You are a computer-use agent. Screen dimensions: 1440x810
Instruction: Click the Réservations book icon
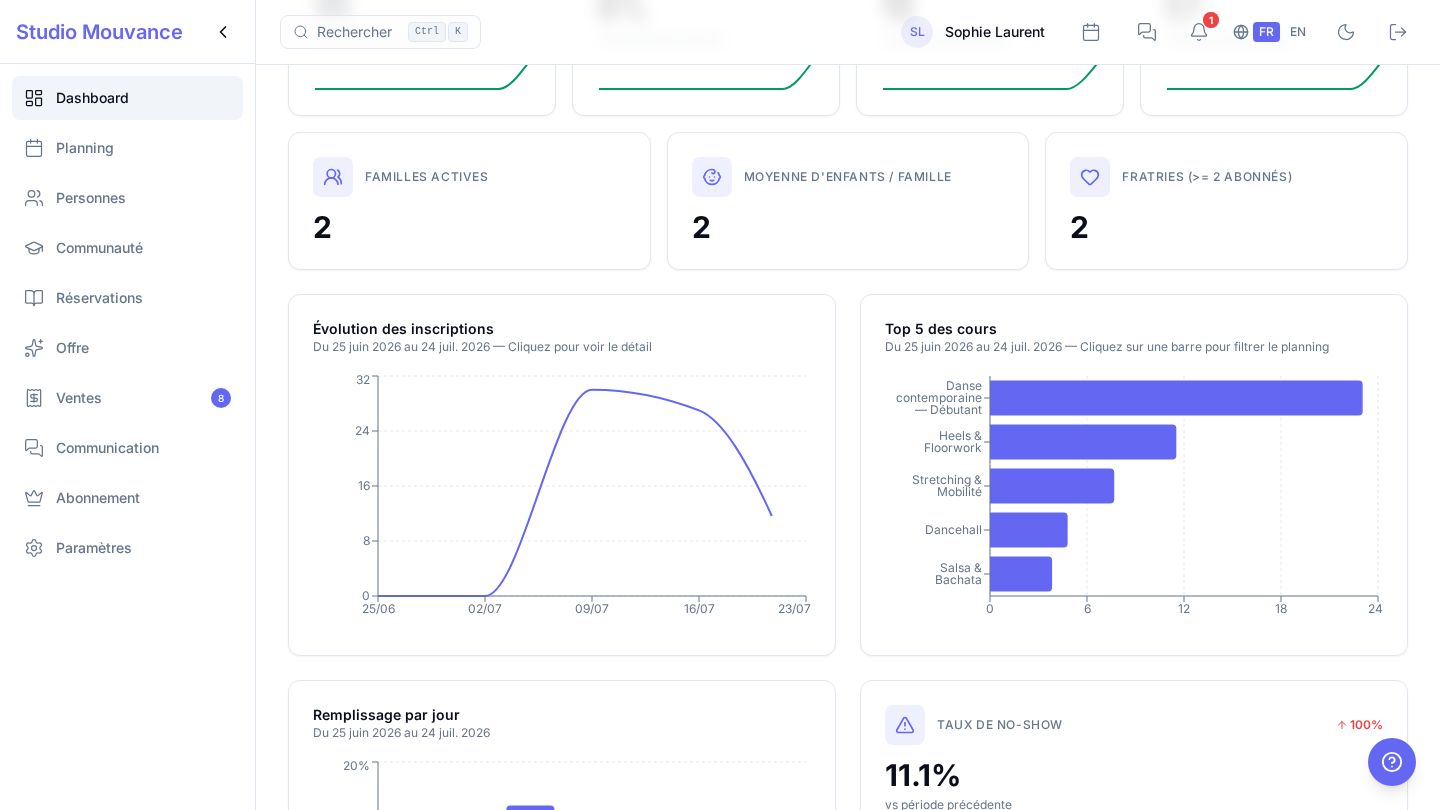coord(34,298)
